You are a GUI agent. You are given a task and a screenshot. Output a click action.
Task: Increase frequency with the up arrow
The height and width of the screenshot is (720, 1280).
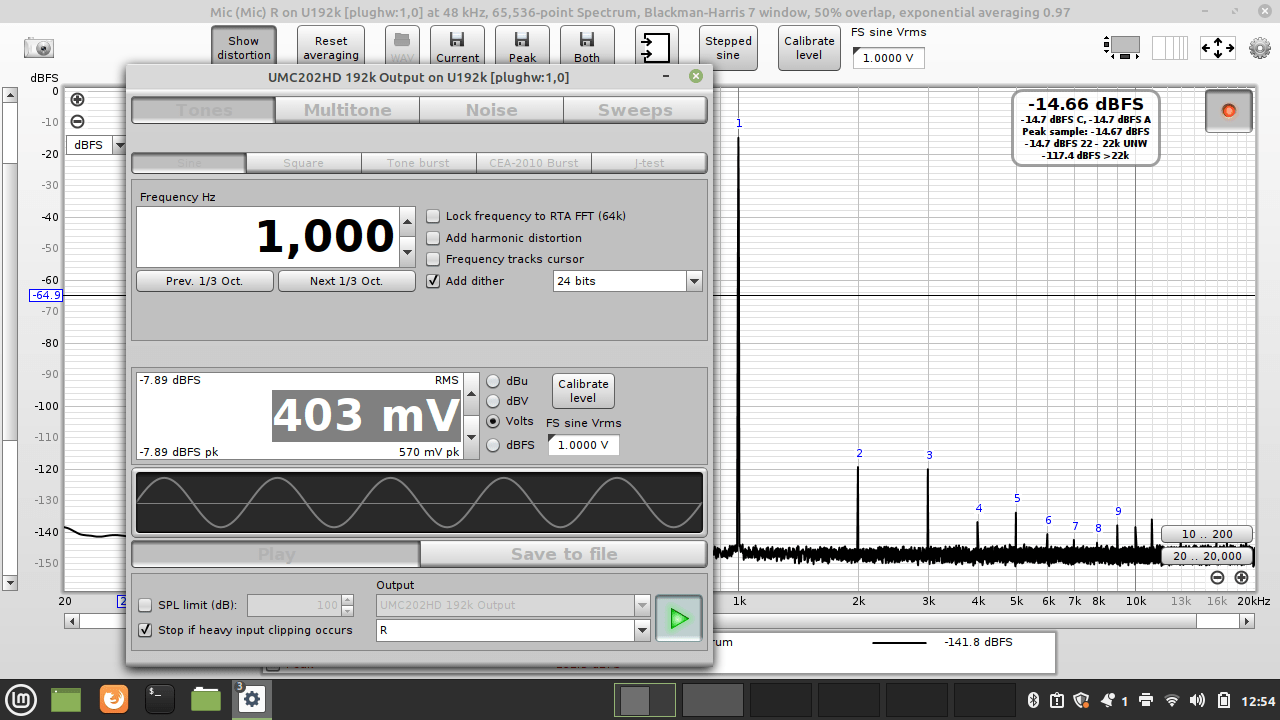(x=407, y=222)
